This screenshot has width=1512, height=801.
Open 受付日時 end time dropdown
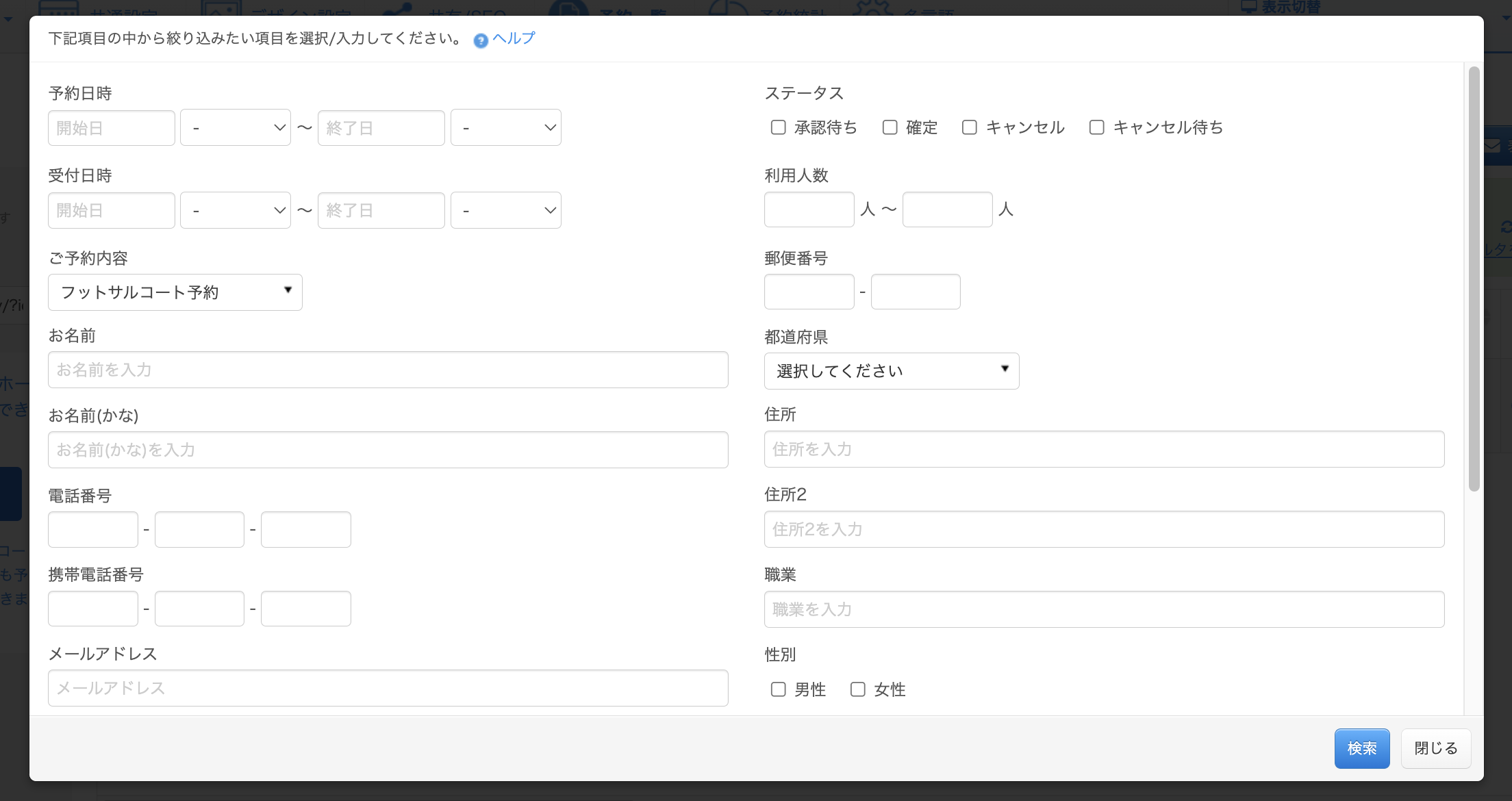coord(505,210)
